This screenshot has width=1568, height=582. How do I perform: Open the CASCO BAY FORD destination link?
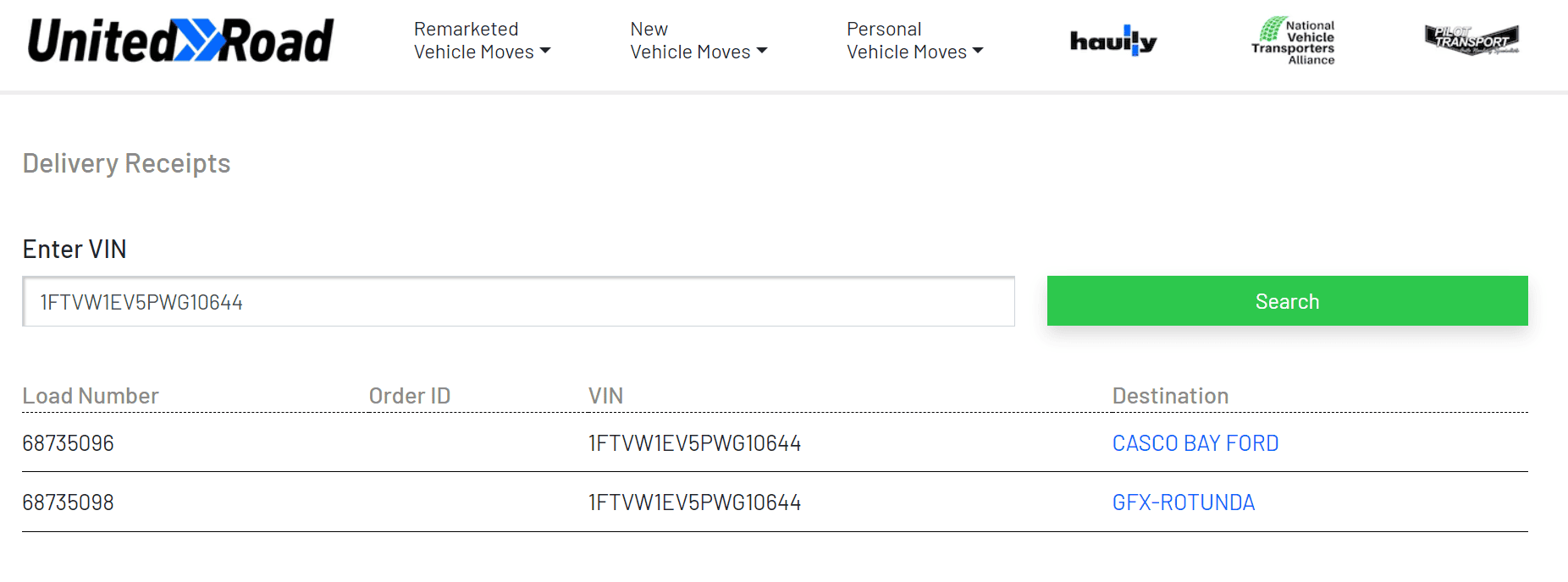[x=1195, y=443]
